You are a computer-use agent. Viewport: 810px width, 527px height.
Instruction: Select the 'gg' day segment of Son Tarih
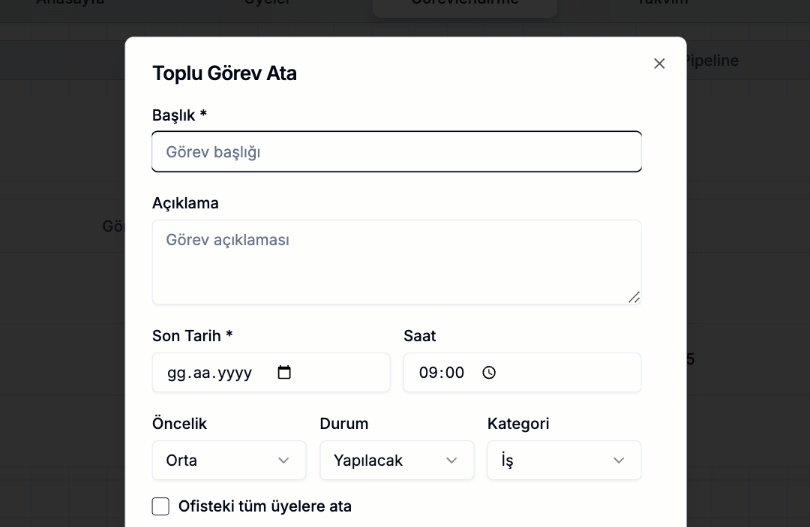coord(176,373)
